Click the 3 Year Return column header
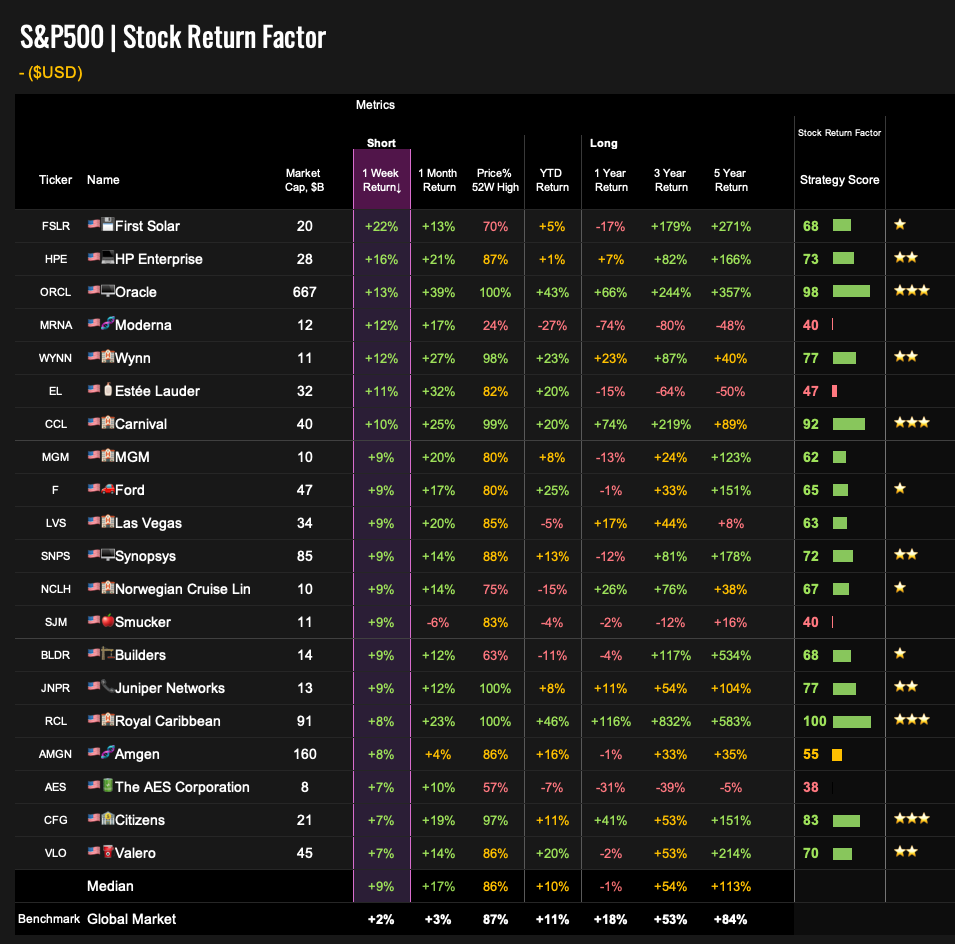 click(x=671, y=180)
